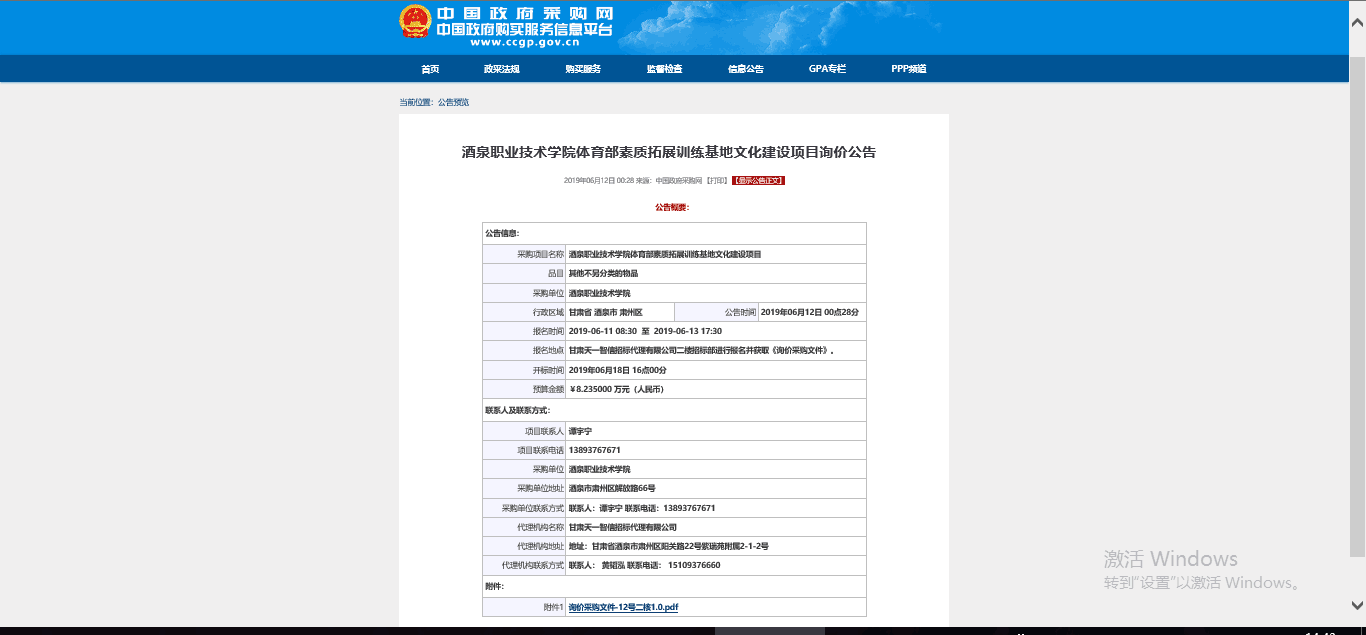The image size is (1366, 635).
Task: Click the national emblem logo icon
Action: click(415, 22)
